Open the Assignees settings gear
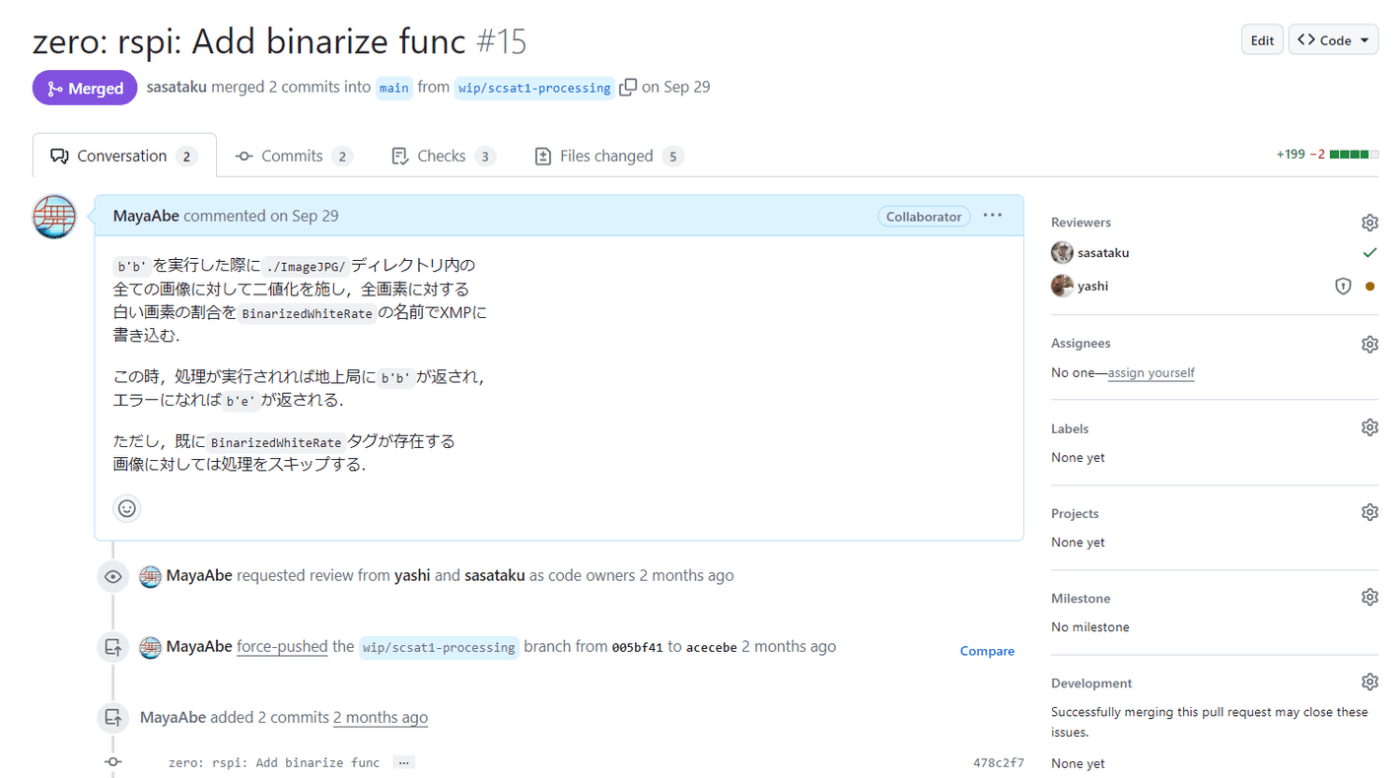 (x=1369, y=344)
